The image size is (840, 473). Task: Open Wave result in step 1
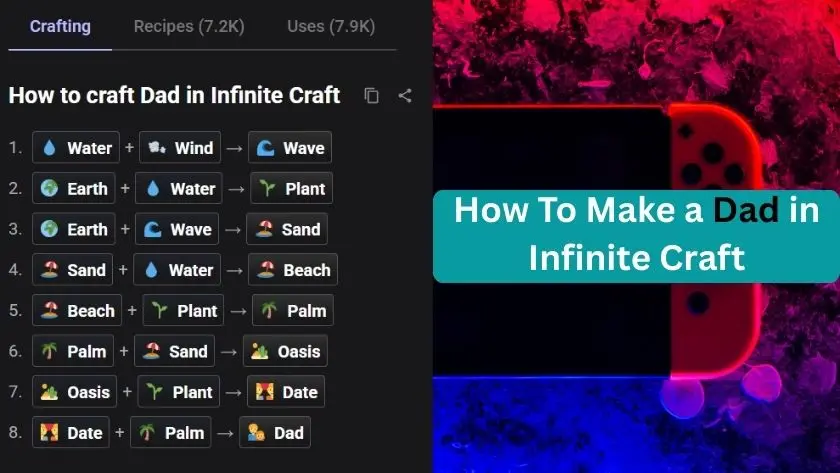tap(290, 147)
